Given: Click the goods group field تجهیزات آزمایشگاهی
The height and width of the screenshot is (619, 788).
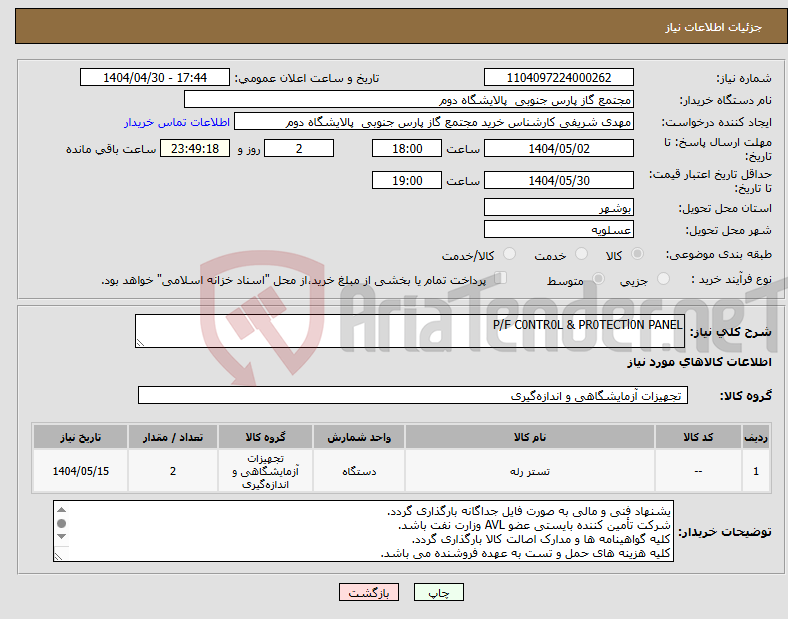Looking at the screenshot, I should tap(413, 395).
